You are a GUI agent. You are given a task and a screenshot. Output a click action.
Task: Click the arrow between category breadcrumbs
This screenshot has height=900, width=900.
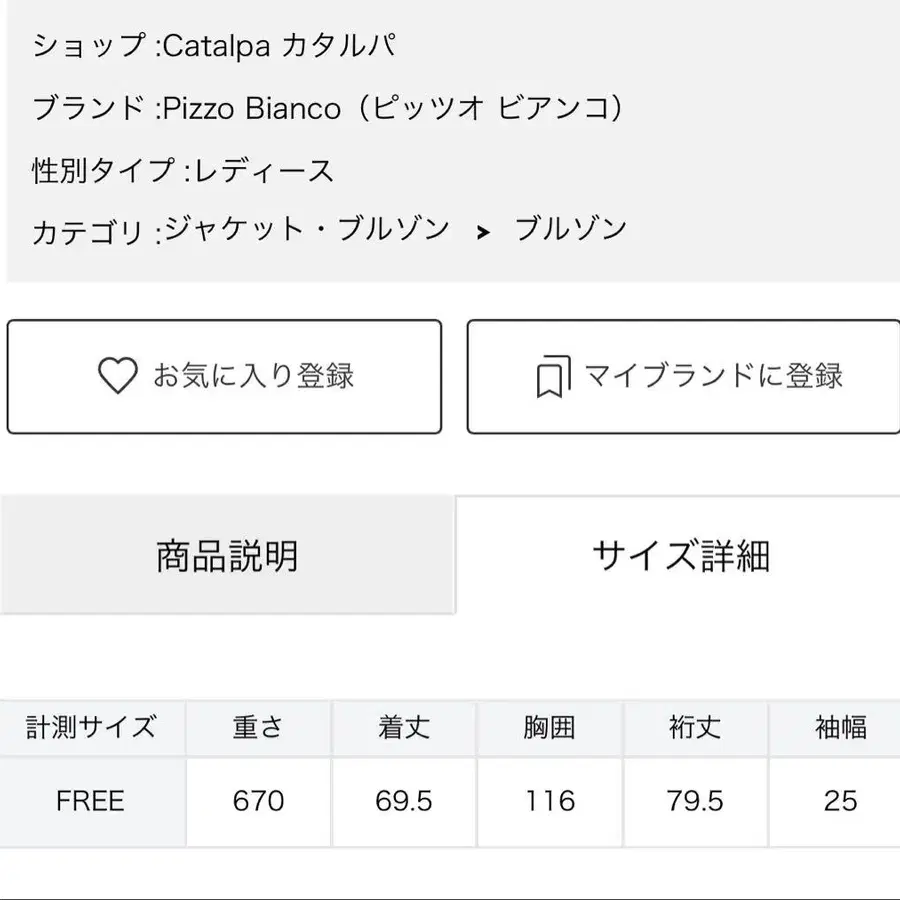tap(483, 232)
